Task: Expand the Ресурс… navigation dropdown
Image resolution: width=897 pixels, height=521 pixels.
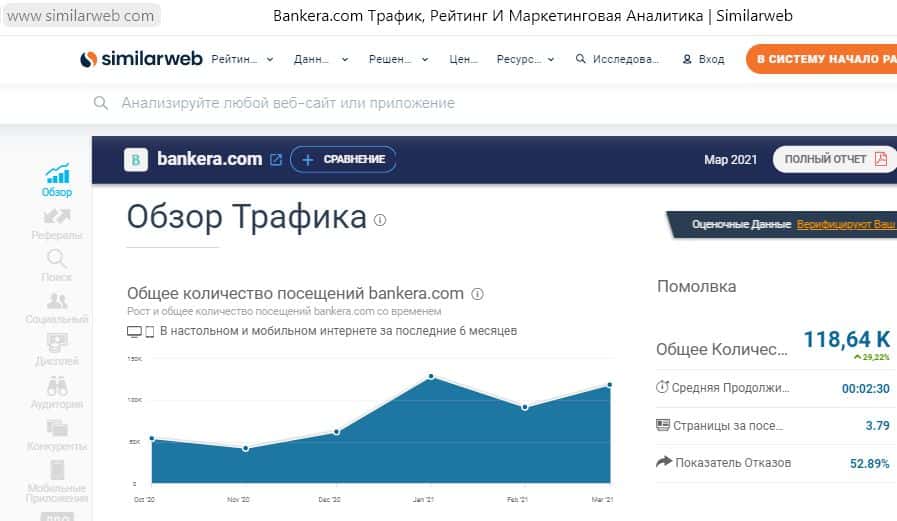Action: [x=525, y=59]
